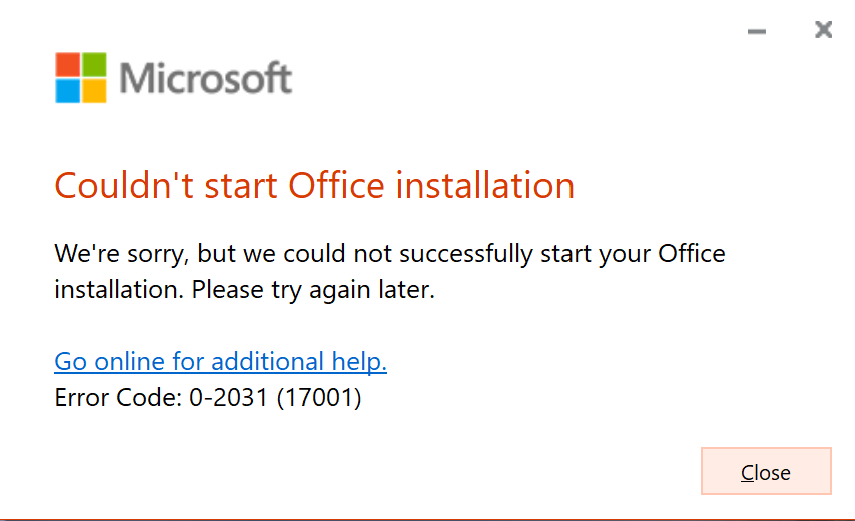Viewport: 855px width, 521px height.
Task: Click the word 'Office' in the red heading
Action: 336,185
